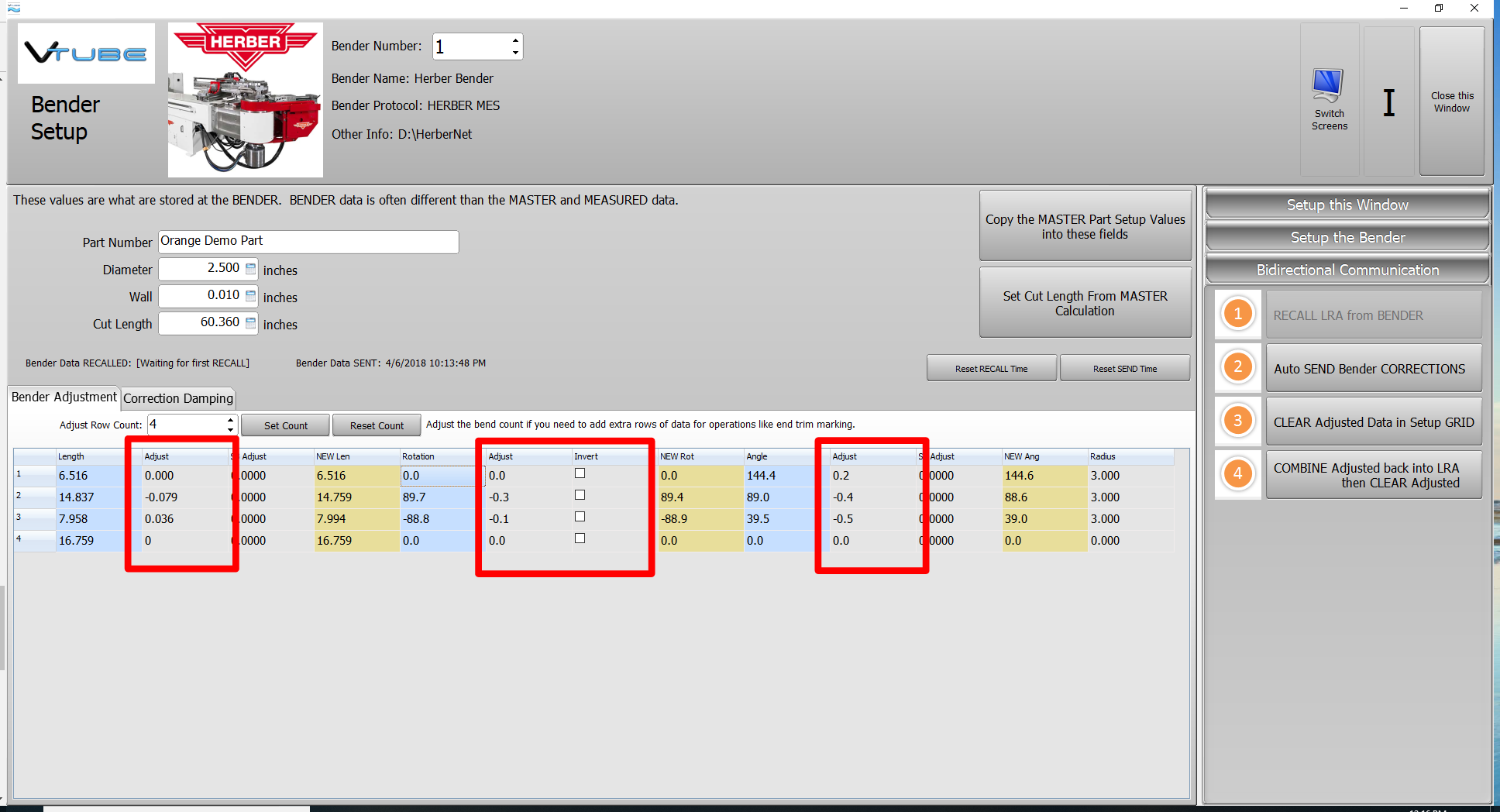The width and height of the screenshot is (1500, 812).
Task: Switch to the Correction Damping tab
Action: tap(178, 398)
